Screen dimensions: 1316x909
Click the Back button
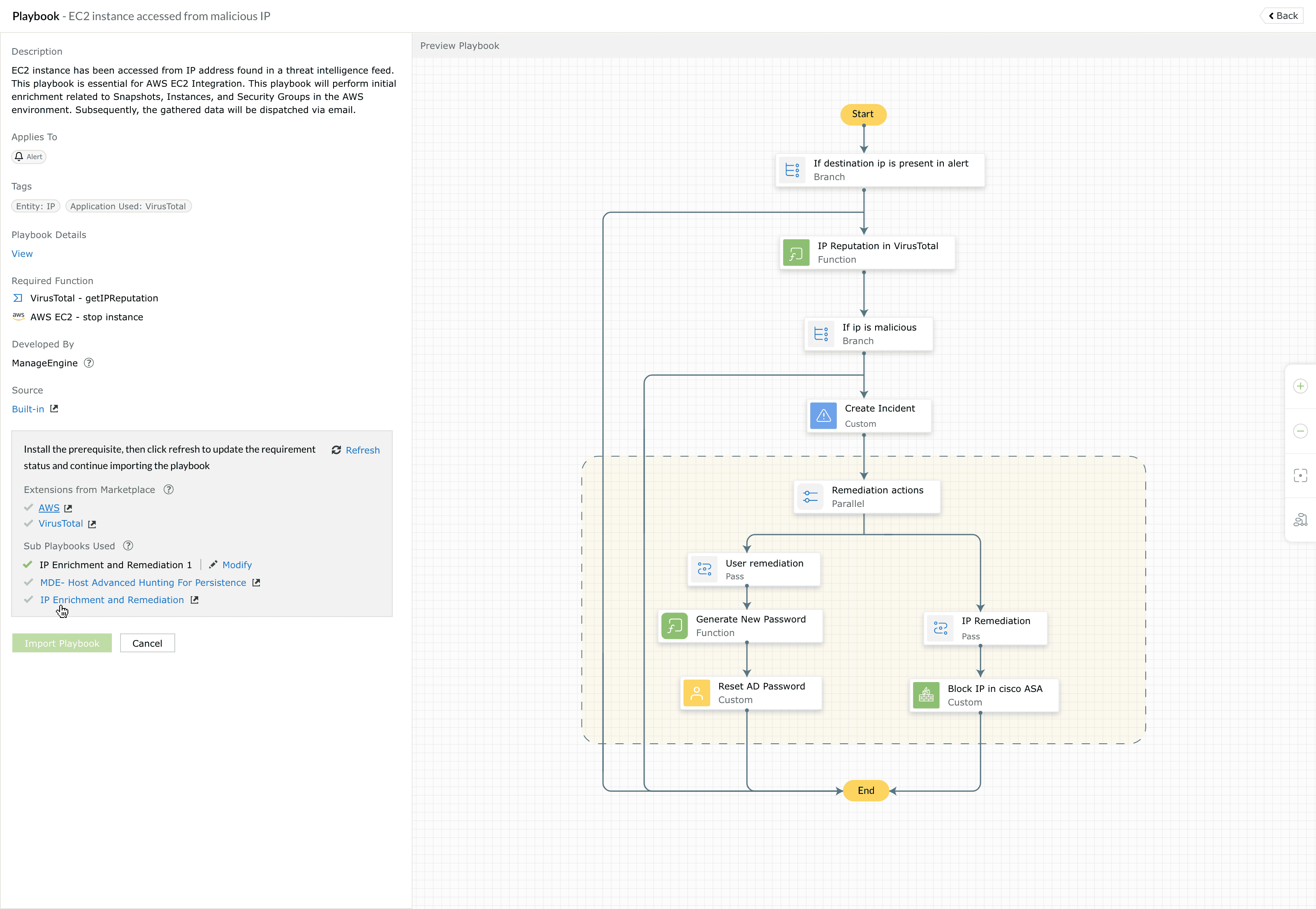[1282, 16]
